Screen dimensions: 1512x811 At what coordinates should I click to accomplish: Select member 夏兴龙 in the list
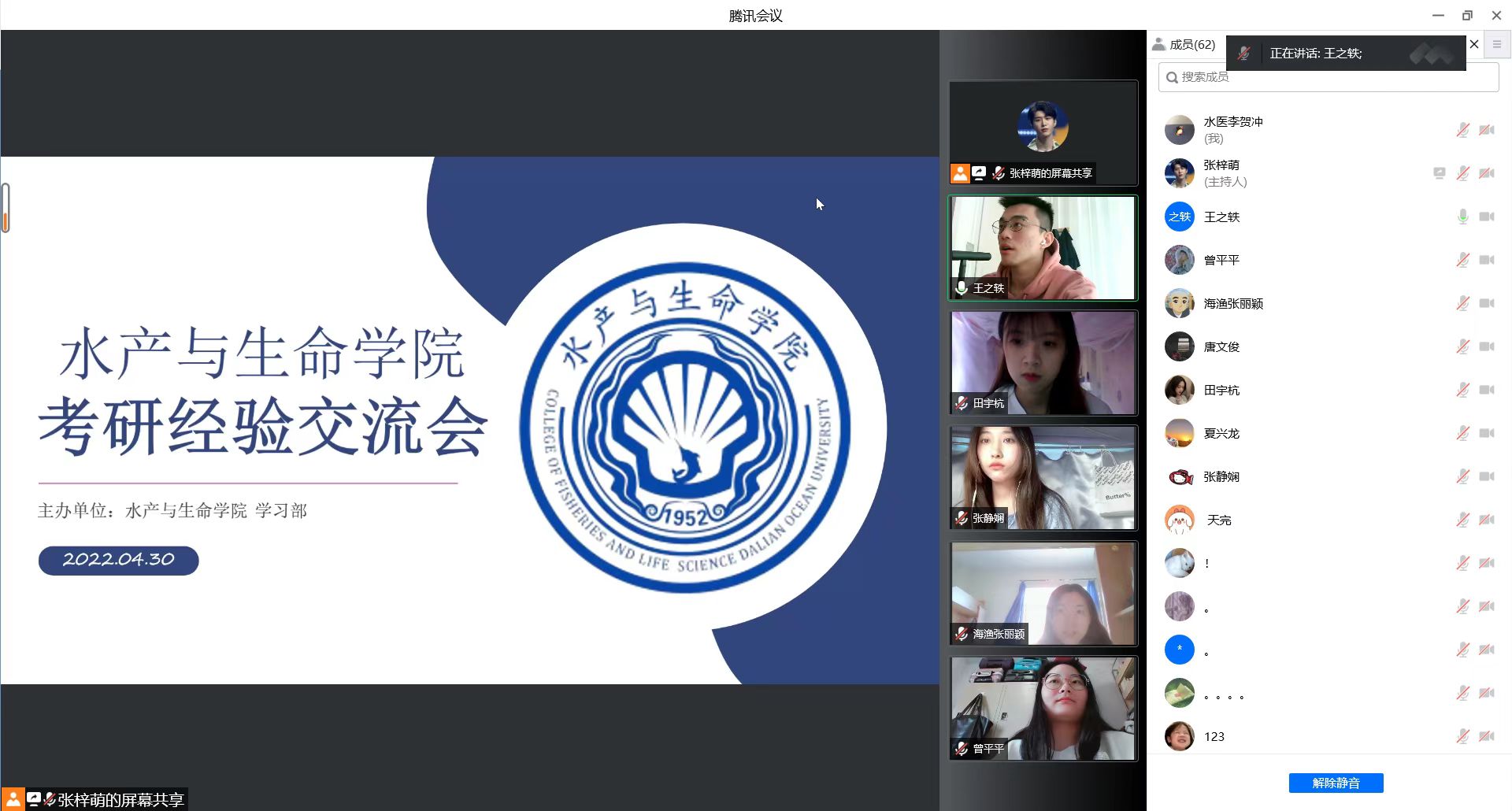(x=1221, y=433)
